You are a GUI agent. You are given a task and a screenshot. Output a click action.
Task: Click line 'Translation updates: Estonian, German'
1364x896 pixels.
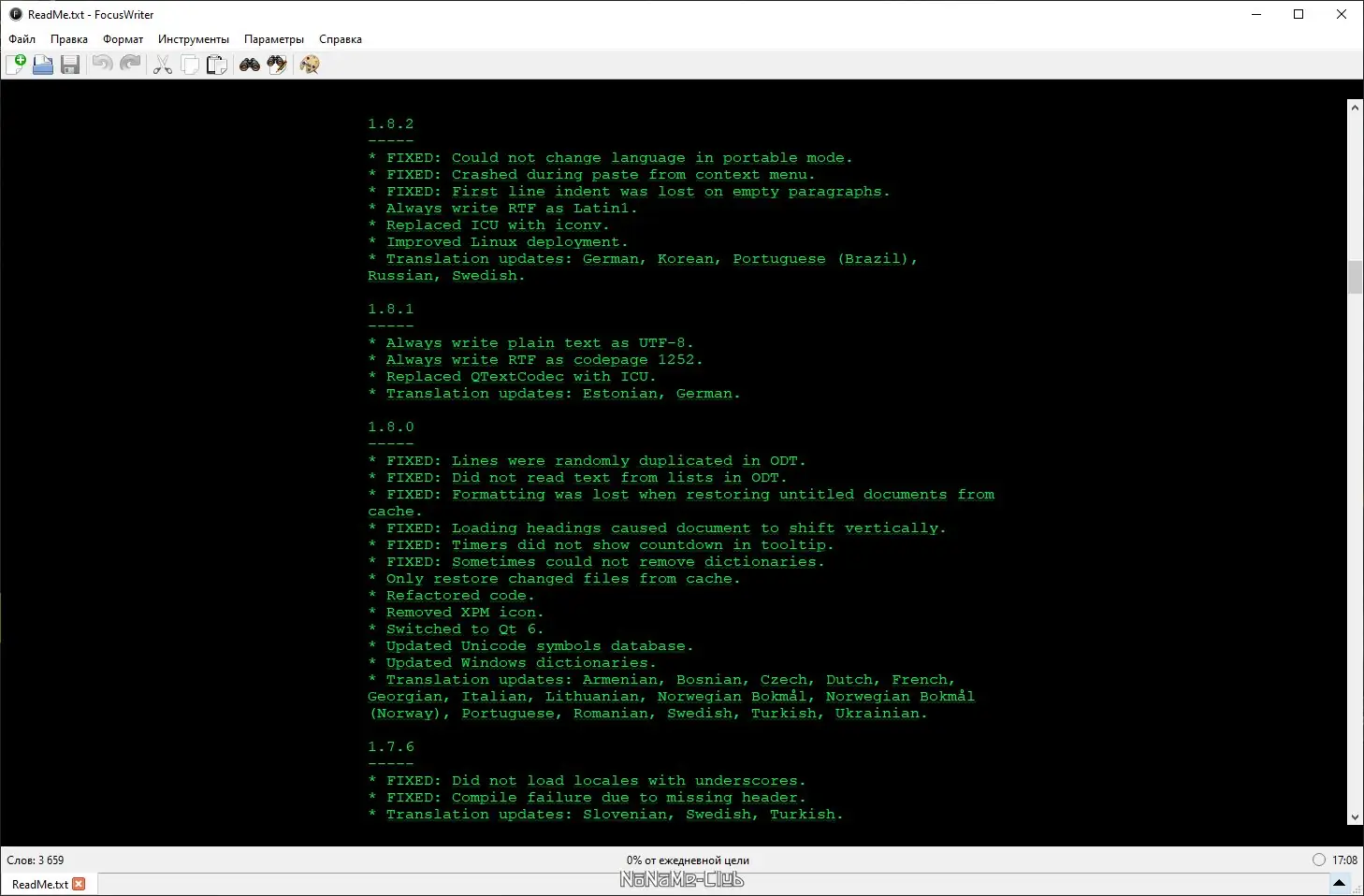coord(555,394)
